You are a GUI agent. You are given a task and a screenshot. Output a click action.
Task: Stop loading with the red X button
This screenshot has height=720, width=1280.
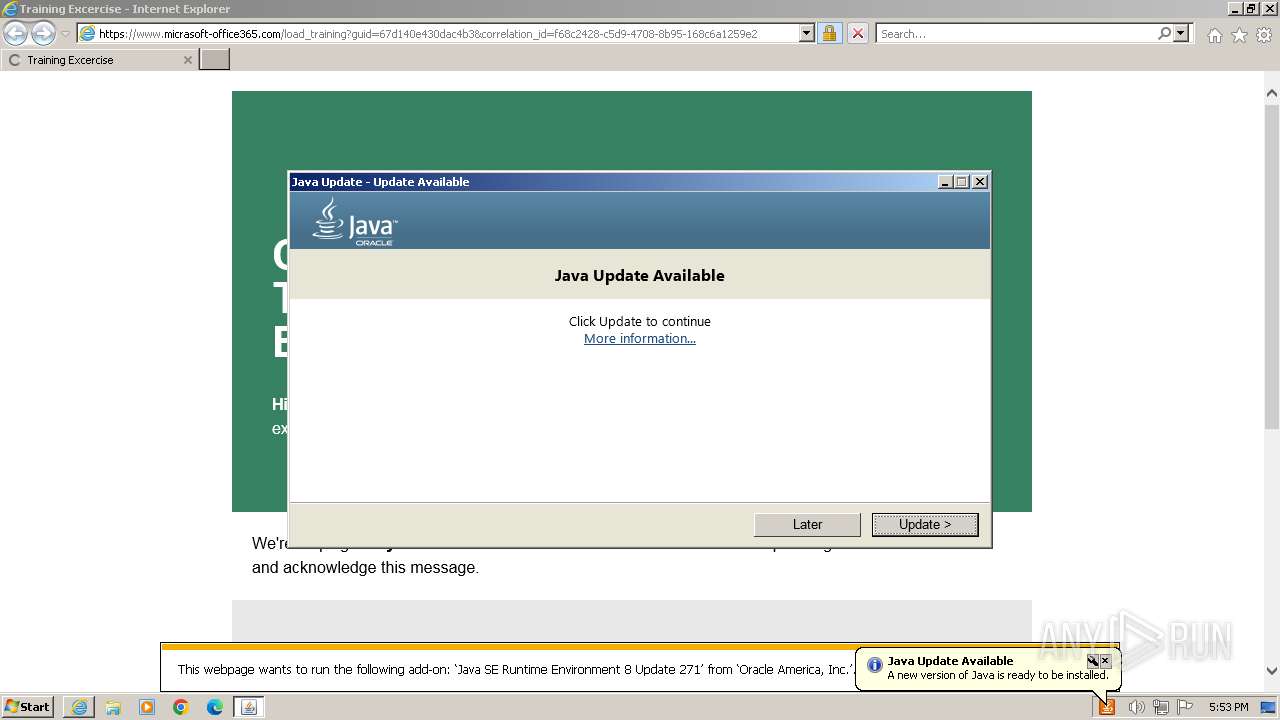pos(858,33)
